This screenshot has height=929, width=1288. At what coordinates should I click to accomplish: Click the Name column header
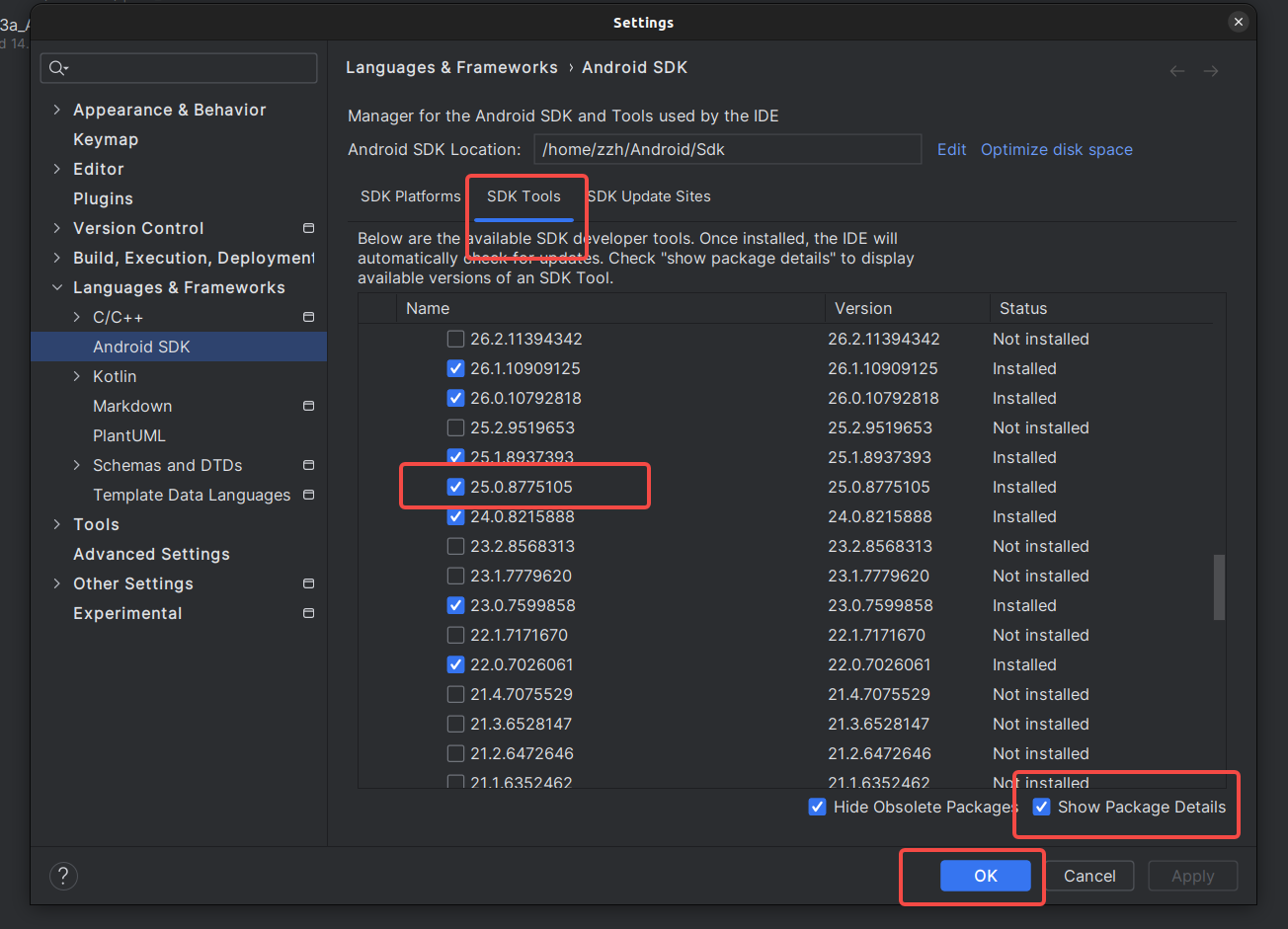610,308
